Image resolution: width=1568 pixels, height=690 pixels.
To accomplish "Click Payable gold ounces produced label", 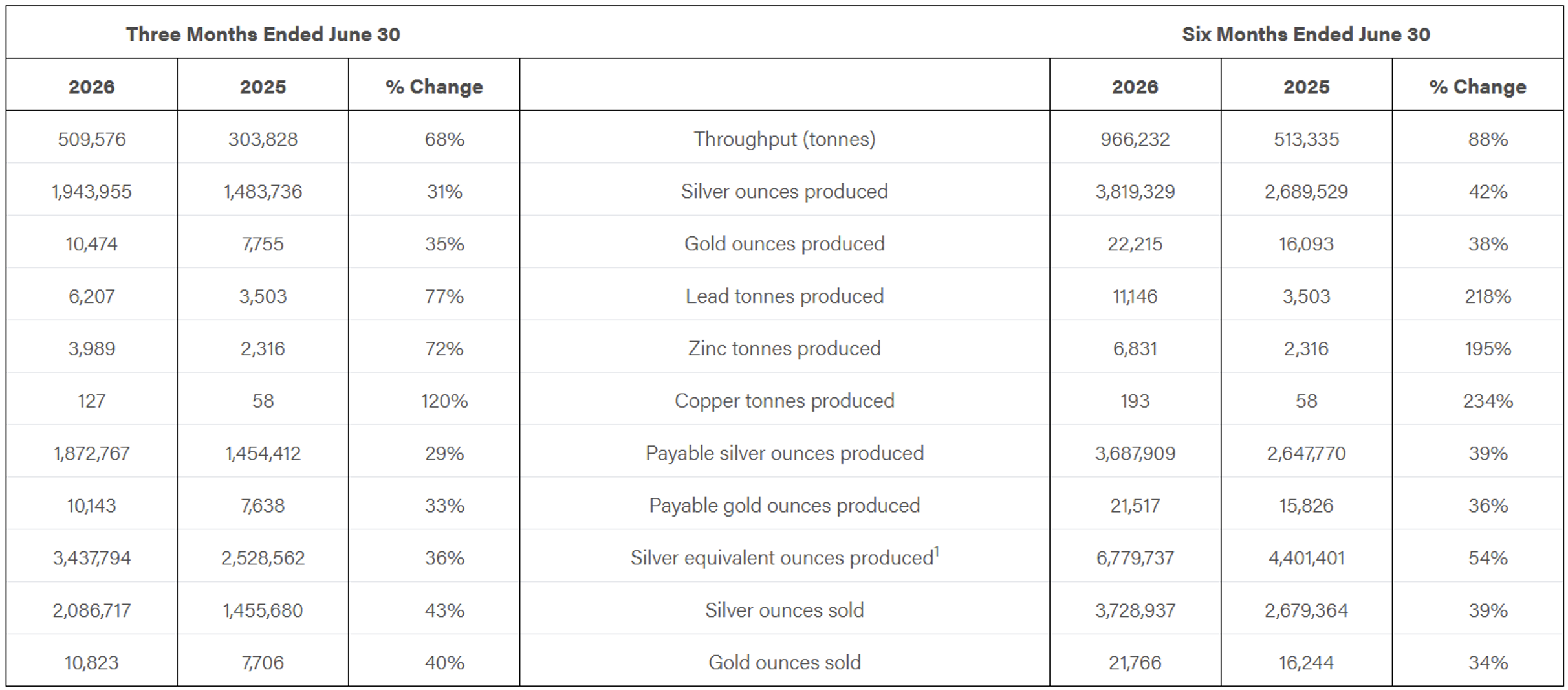I will point(785,506).
